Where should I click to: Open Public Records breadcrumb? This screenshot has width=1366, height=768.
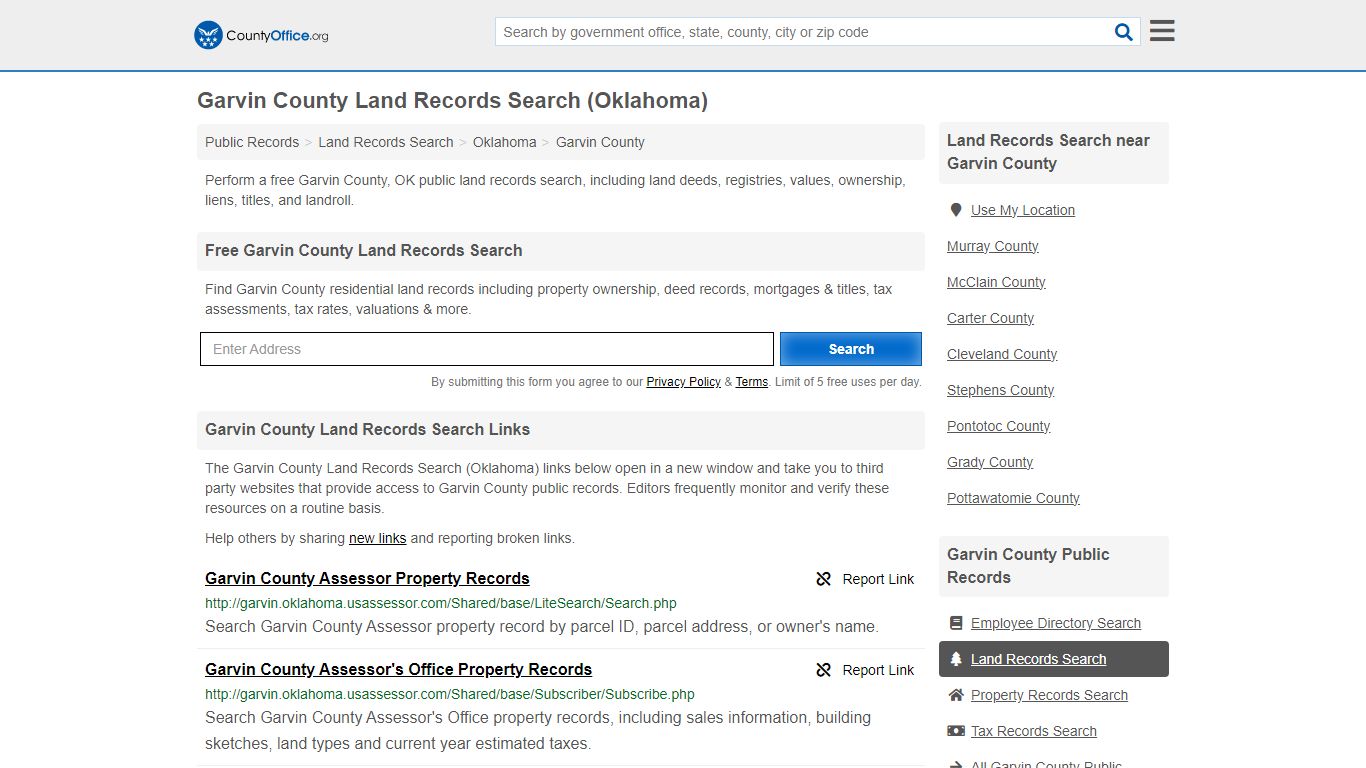[x=252, y=142]
